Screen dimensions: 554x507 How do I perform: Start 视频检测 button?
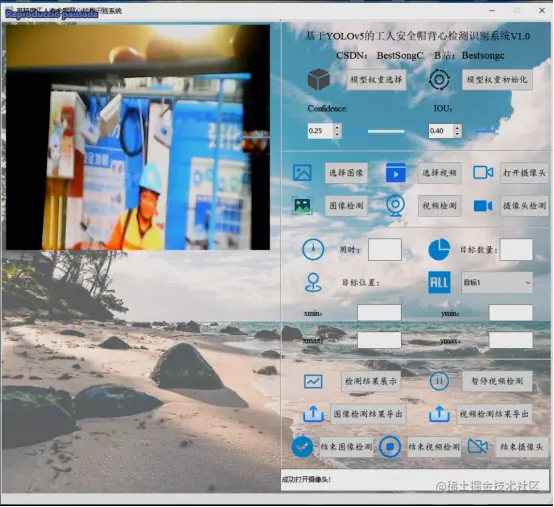pyautogui.click(x=440, y=206)
